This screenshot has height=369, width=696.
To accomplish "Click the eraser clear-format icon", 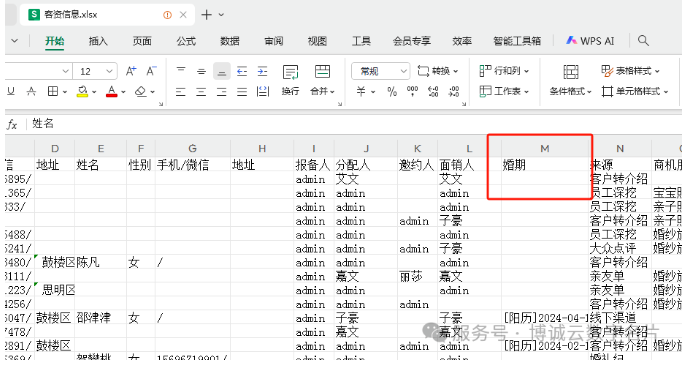I will 141,91.
